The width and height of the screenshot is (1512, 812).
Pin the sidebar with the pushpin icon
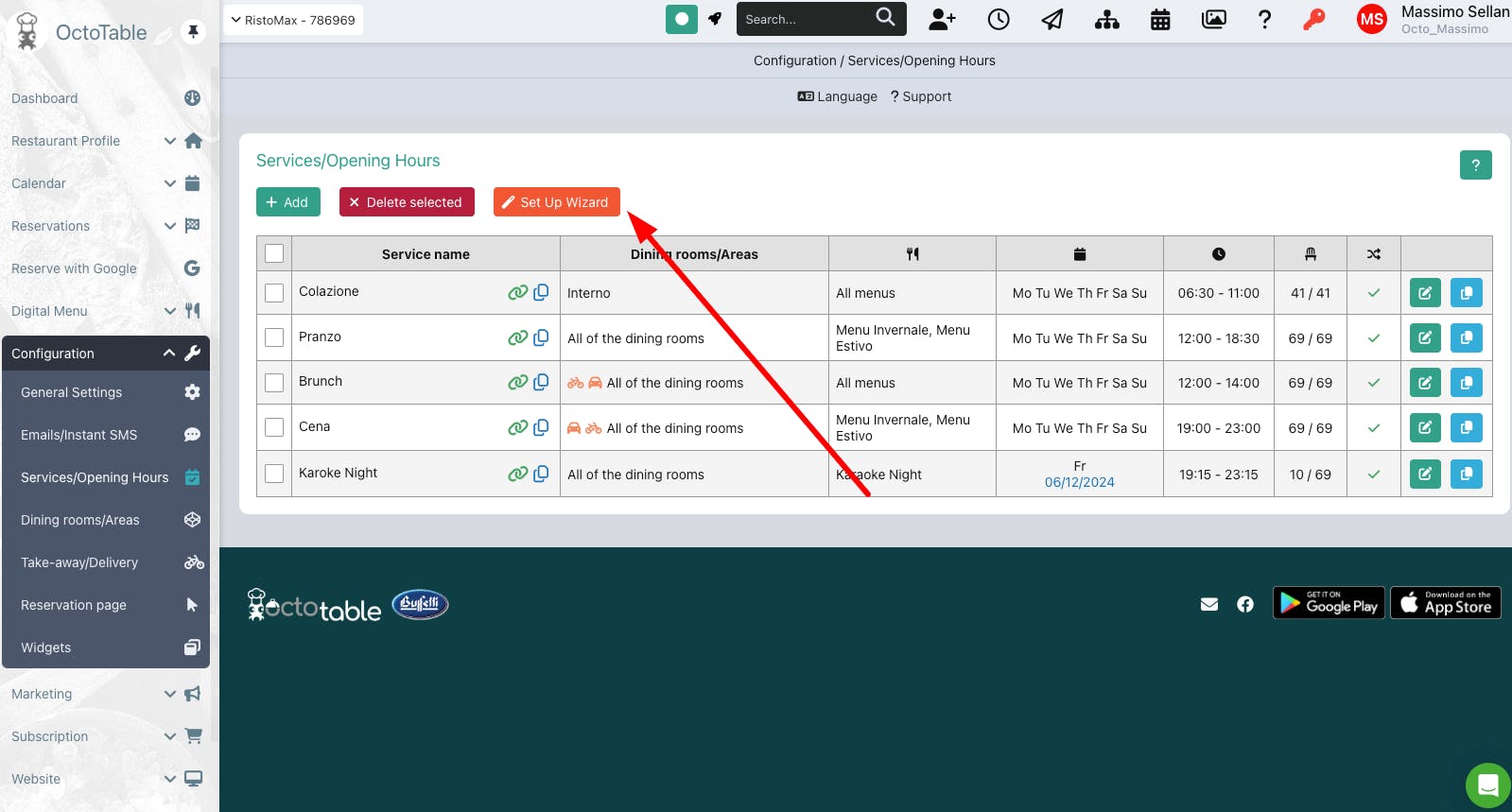pos(193,32)
